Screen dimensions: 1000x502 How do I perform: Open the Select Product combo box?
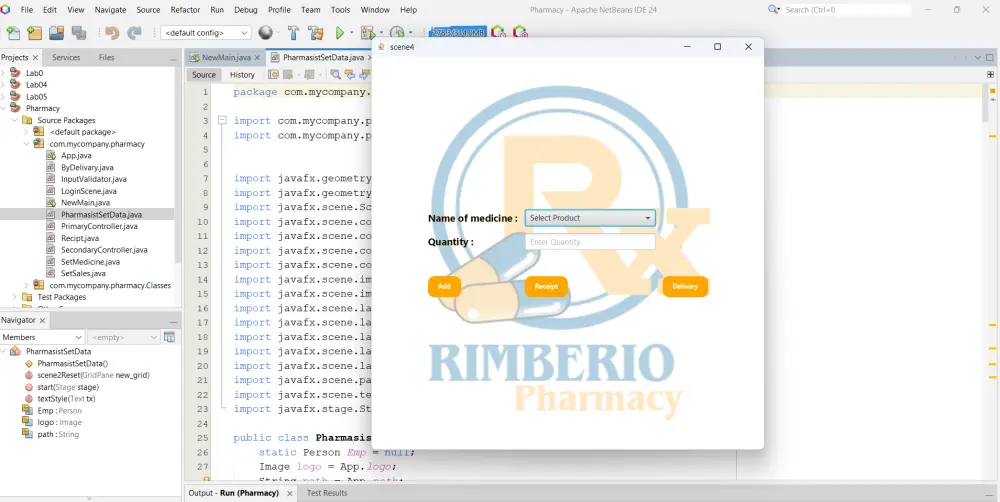(x=590, y=218)
